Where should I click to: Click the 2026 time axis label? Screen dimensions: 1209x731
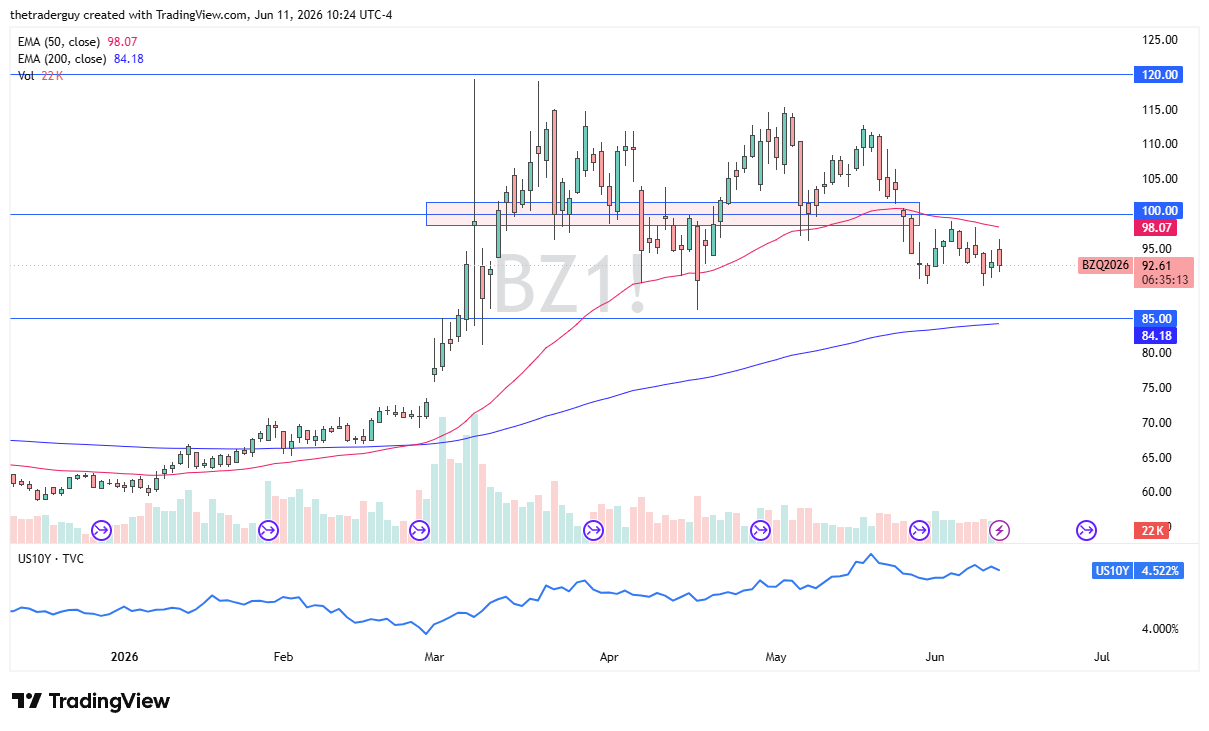[x=124, y=657]
